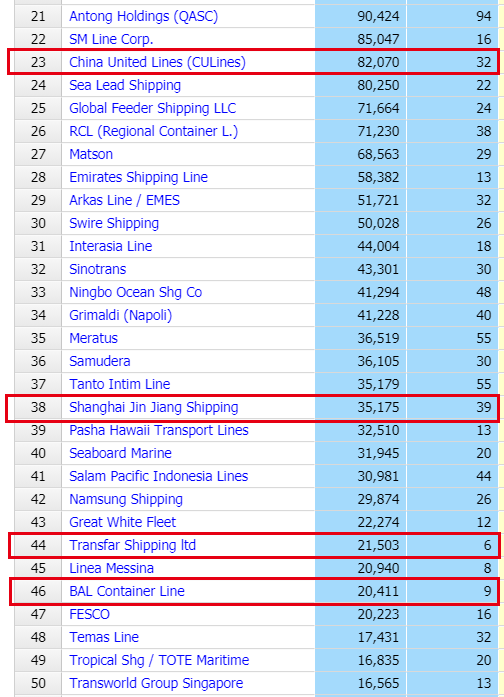Select the TEU value 71,230

coord(378,132)
